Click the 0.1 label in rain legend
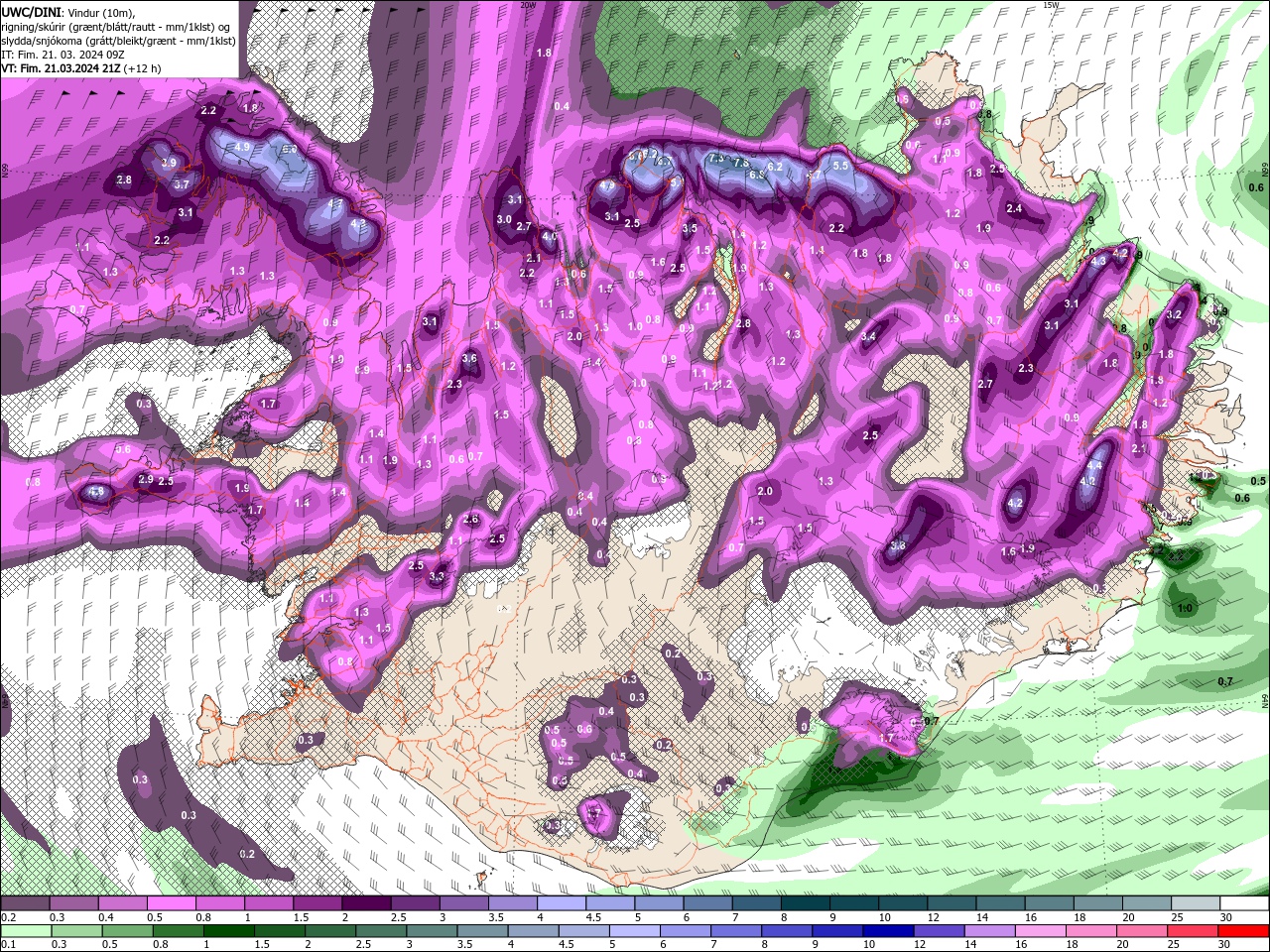The width and height of the screenshot is (1270, 952). [x=9, y=945]
